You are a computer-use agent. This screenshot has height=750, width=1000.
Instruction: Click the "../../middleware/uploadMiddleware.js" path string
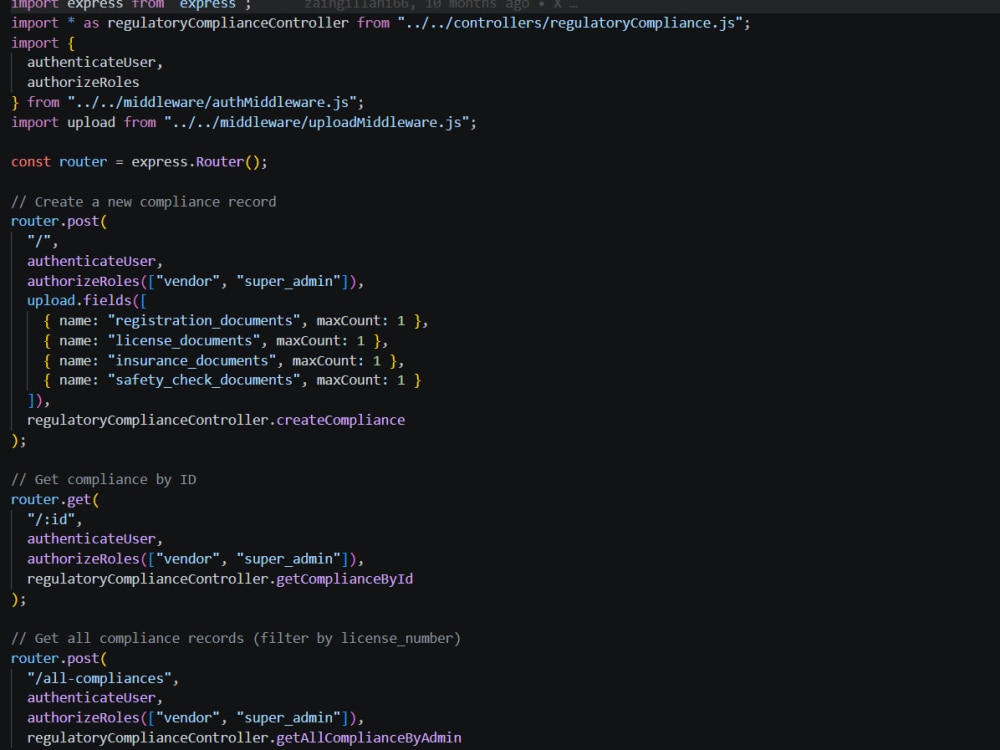[316, 122]
